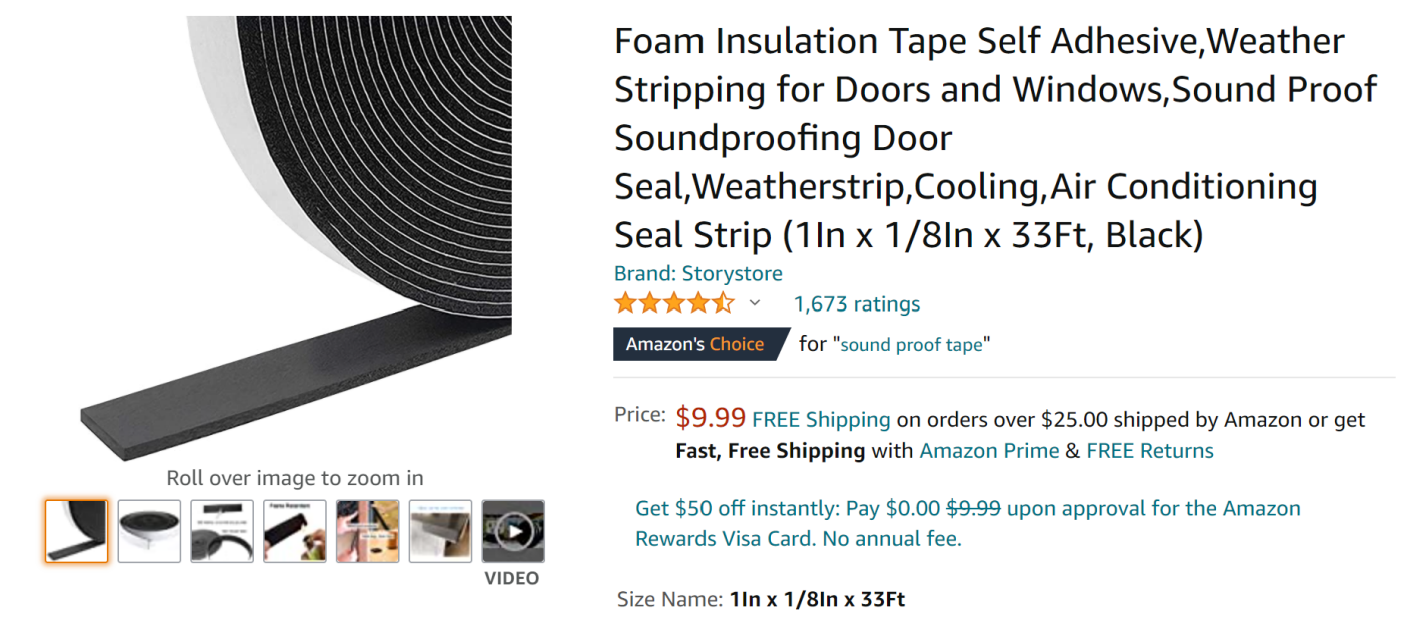This screenshot has height=620, width=1404.
Task: Click the Brand: Storystore link
Action: 698,273
